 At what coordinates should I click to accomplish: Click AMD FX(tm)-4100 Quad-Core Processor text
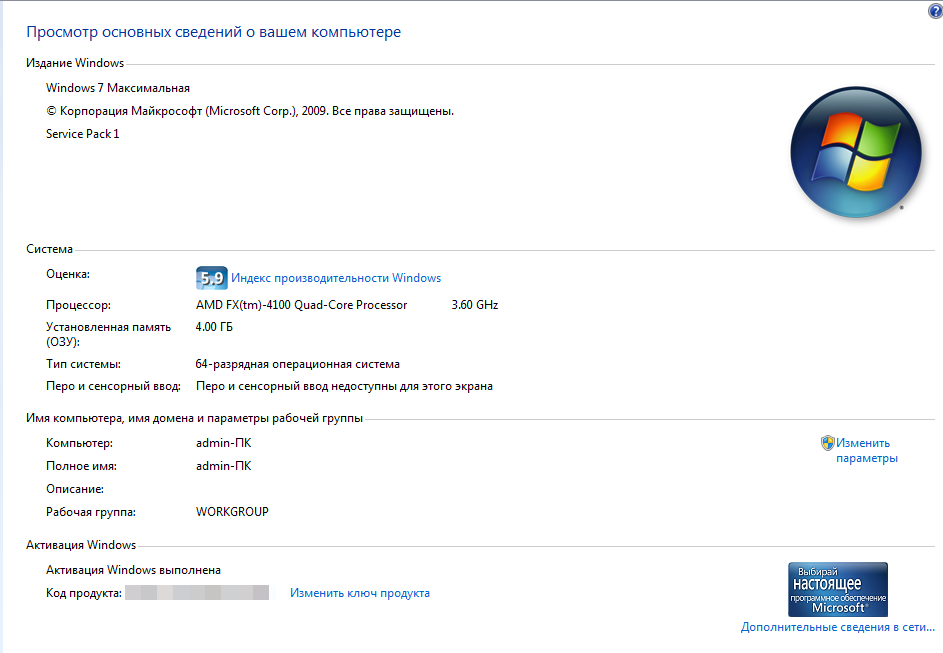[301, 305]
